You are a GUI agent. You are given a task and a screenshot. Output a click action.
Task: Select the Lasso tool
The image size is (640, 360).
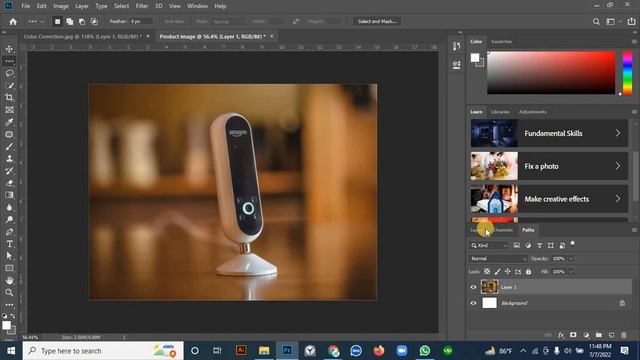[9, 73]
